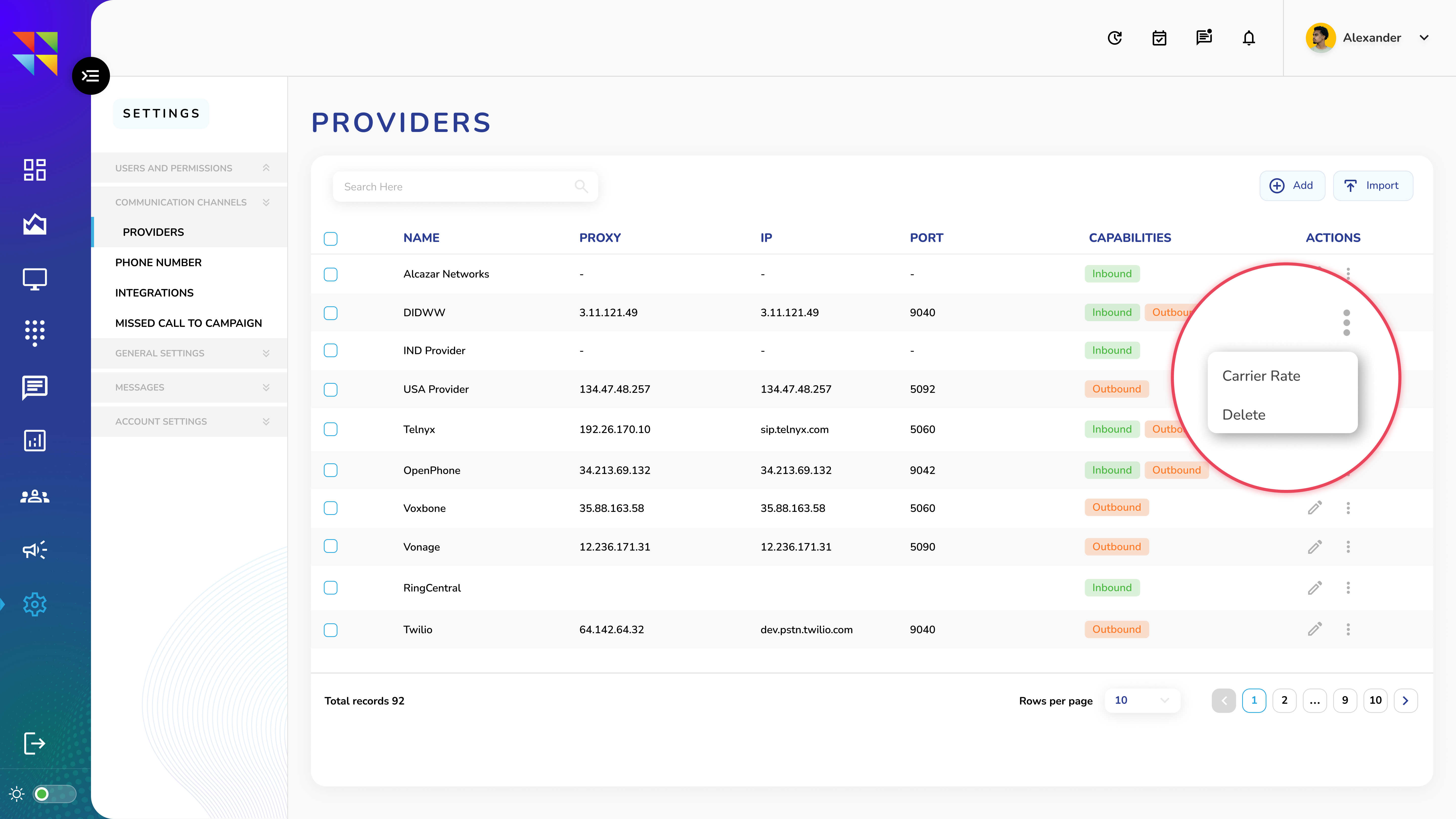The width and height of the screenshot is (1456, 819).
Task: Click the search magnifier icon
Action: [x=581, y=186]
